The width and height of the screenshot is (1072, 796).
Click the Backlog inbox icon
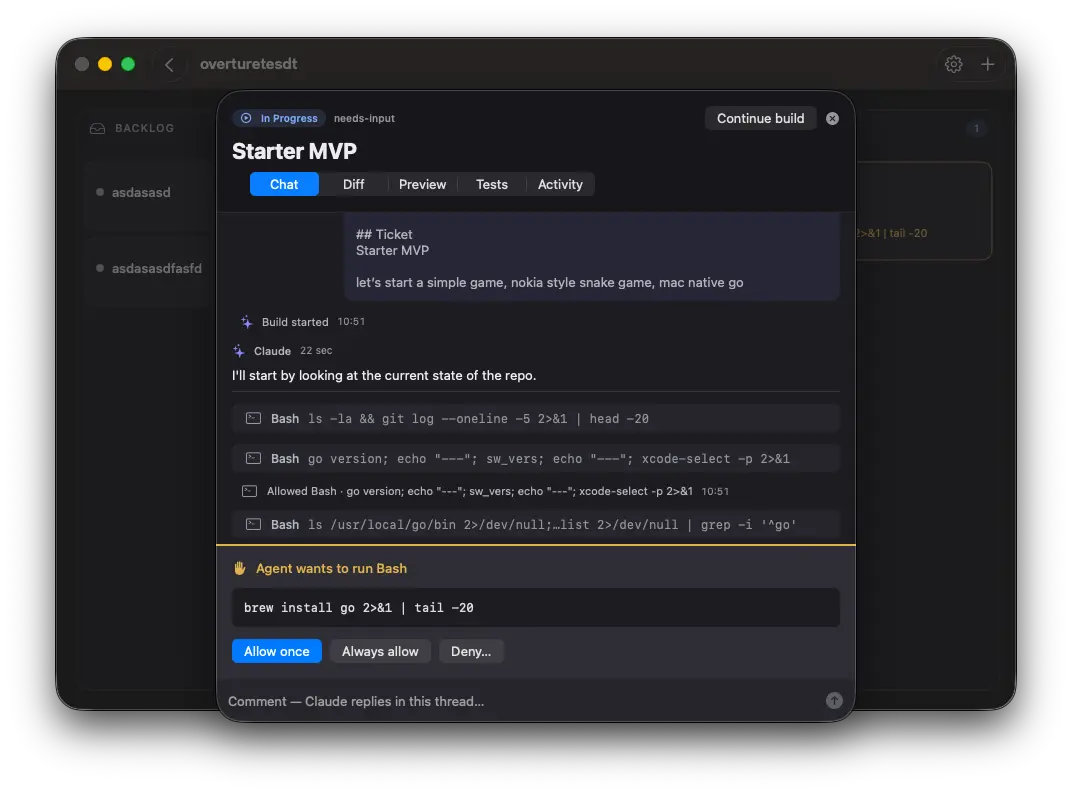pos(98,129)
